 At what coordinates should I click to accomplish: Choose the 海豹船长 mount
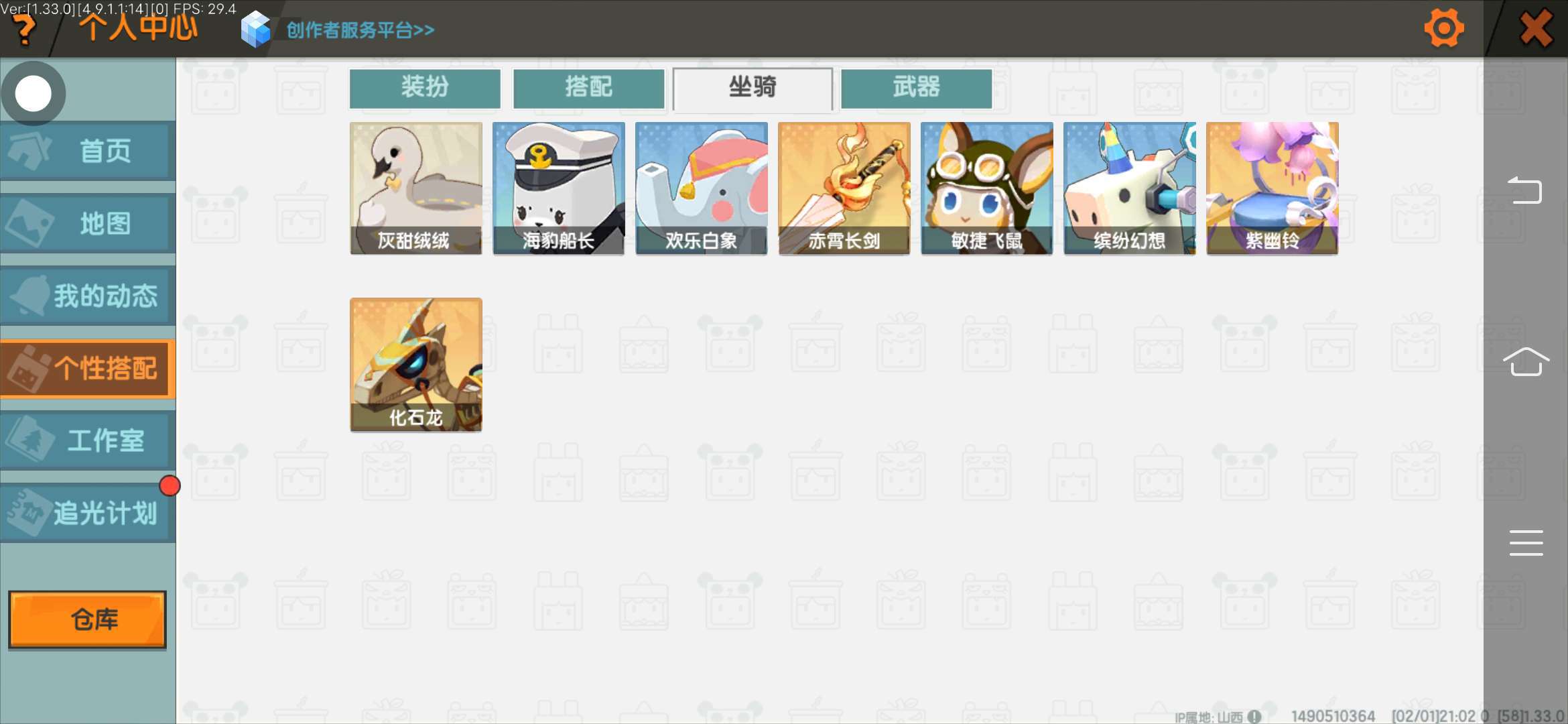559,188
